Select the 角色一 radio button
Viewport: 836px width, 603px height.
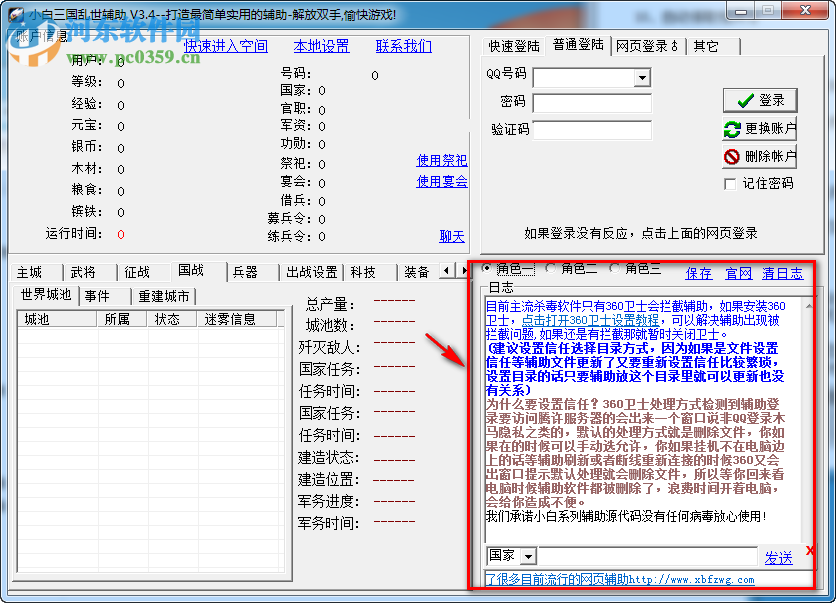coord(487,268)
